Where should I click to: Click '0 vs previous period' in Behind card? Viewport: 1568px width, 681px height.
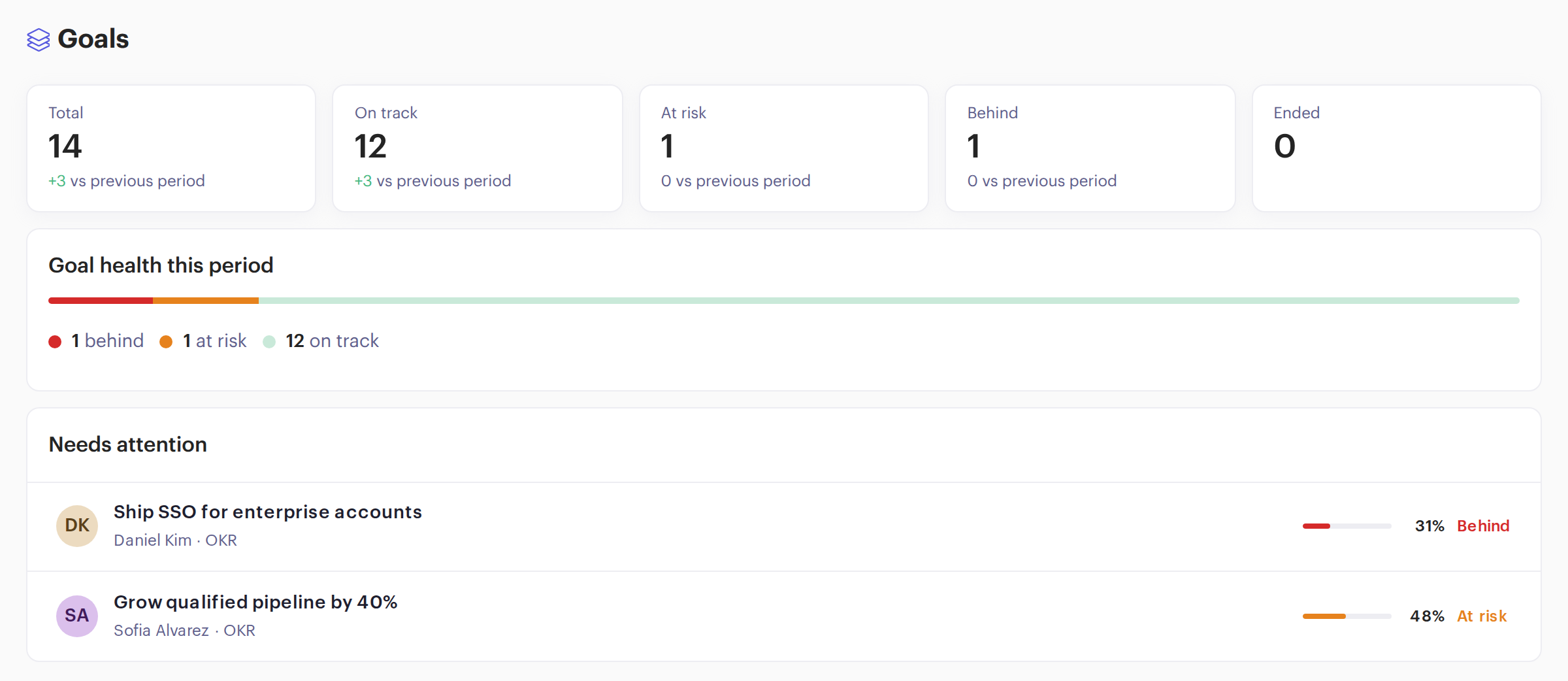pyautogui.click(x=1042, y=181)
